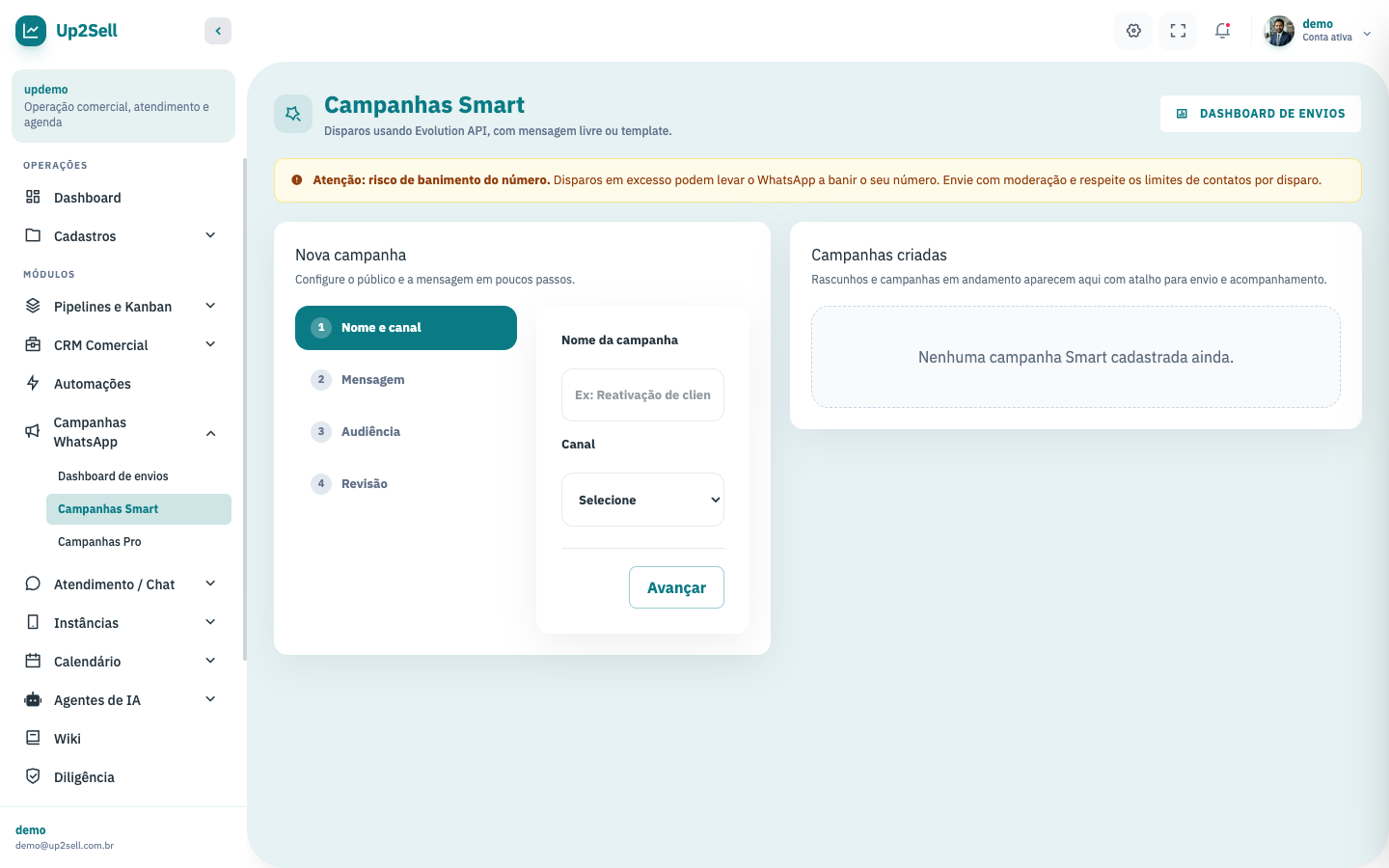
Task: Click the Automações lightning icon
Action: tap(33, 383)
